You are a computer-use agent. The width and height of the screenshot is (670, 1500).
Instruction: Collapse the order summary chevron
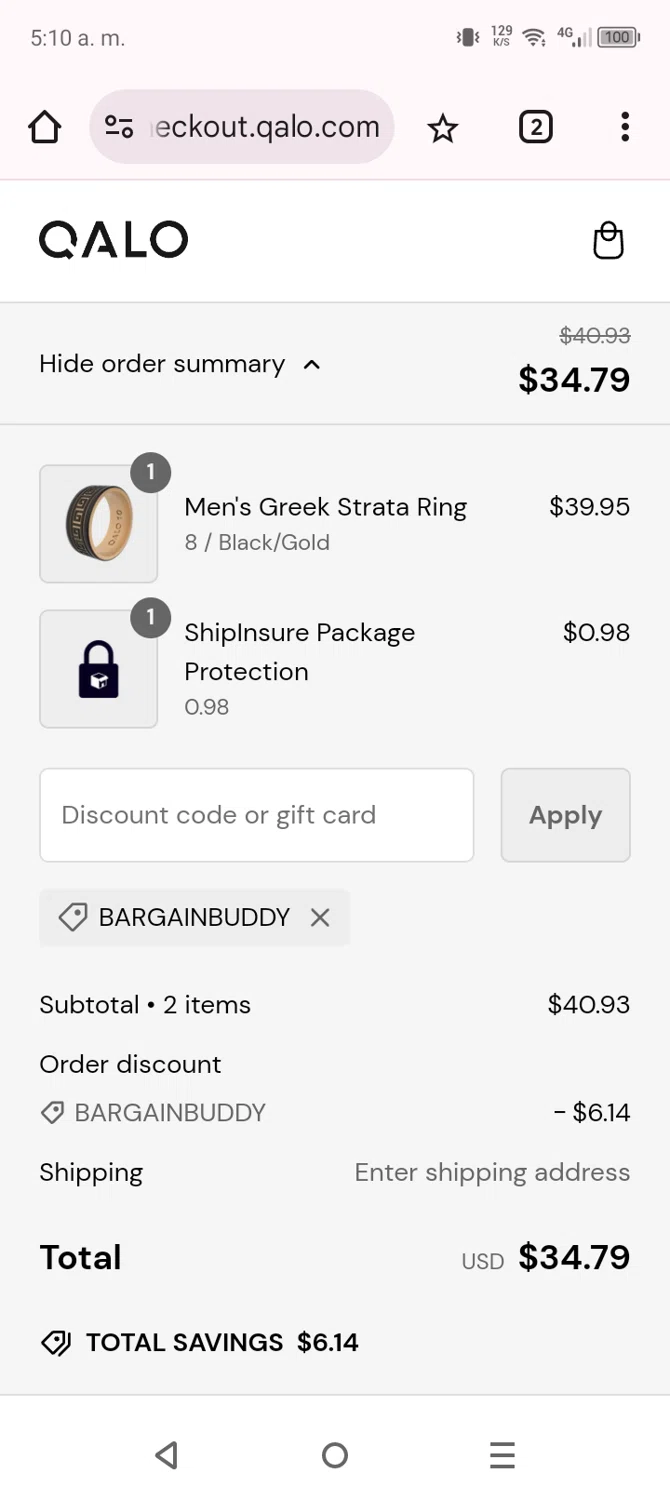312,364
